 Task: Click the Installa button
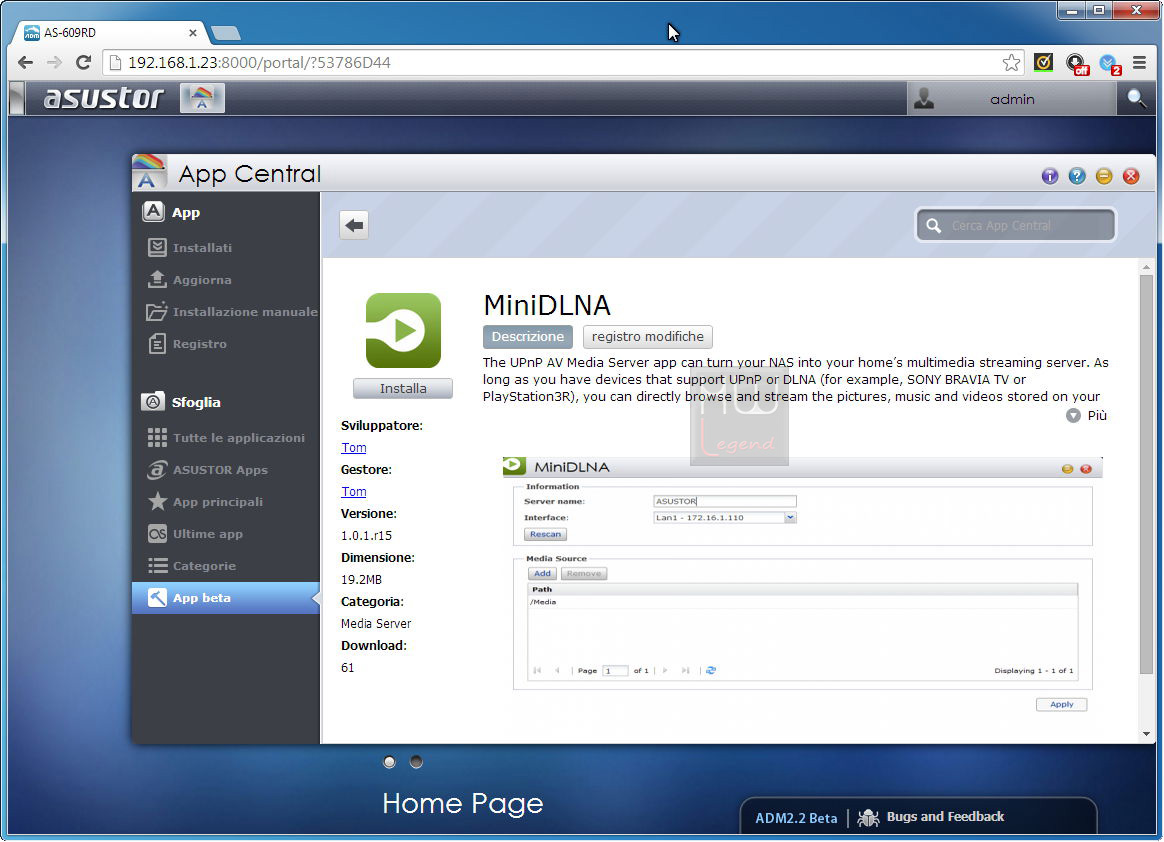point(403,388)
